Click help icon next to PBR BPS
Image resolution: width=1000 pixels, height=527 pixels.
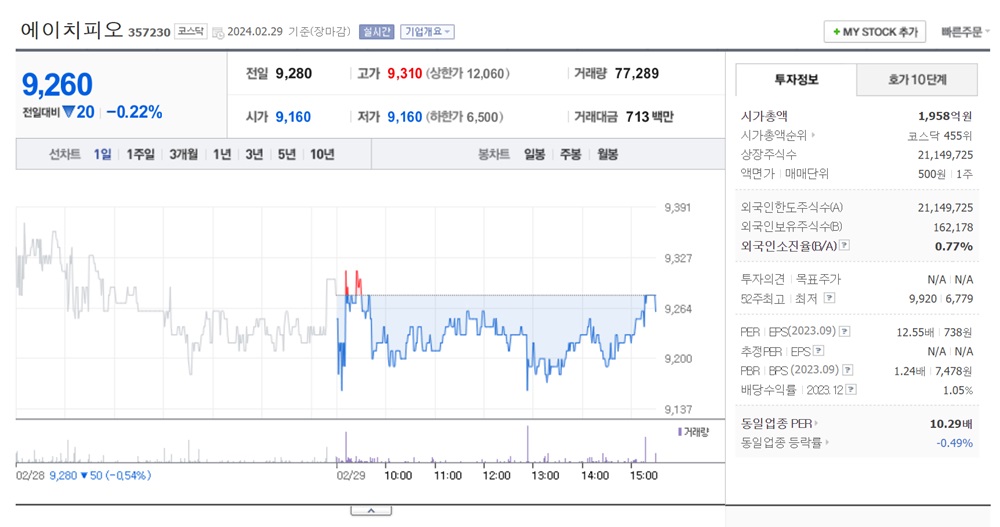click(848, 369)
